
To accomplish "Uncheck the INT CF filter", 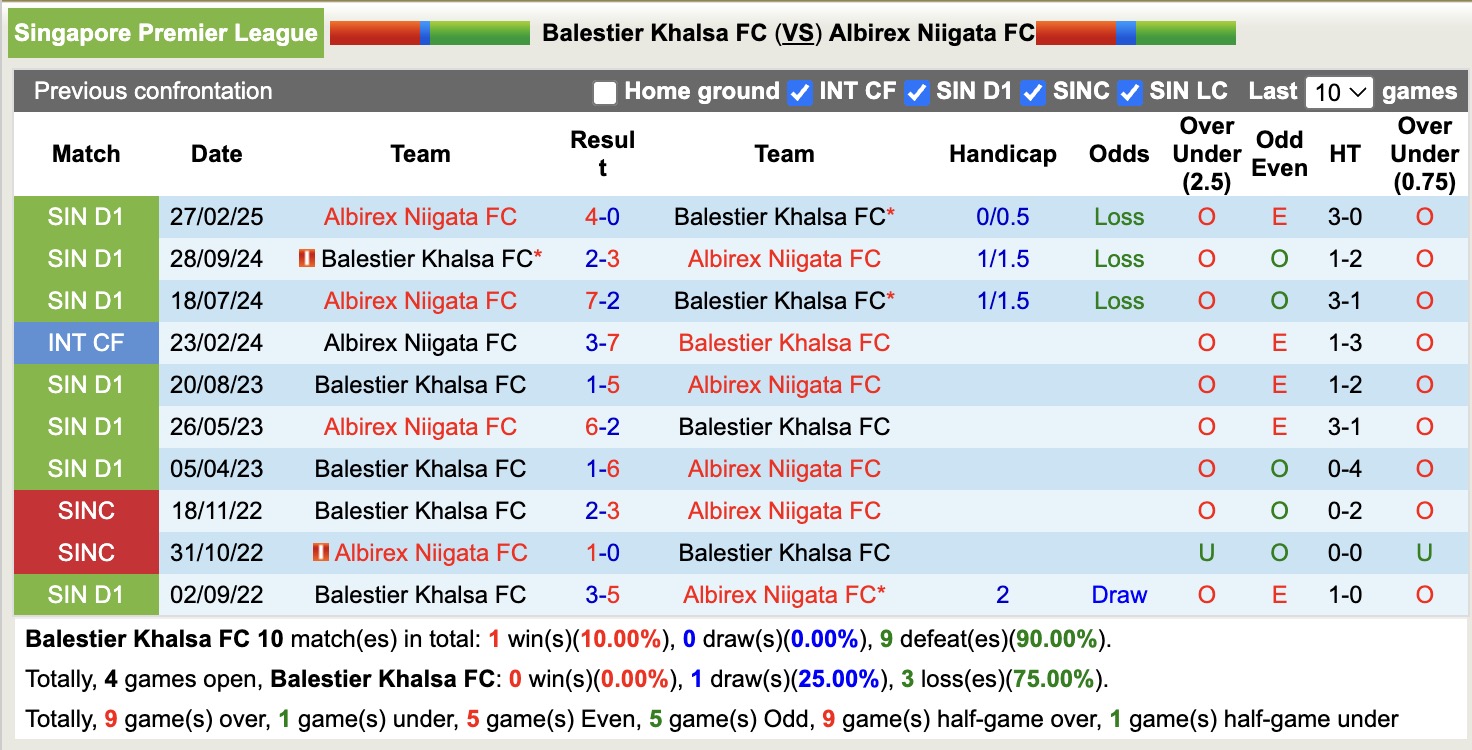I will 798,91.
